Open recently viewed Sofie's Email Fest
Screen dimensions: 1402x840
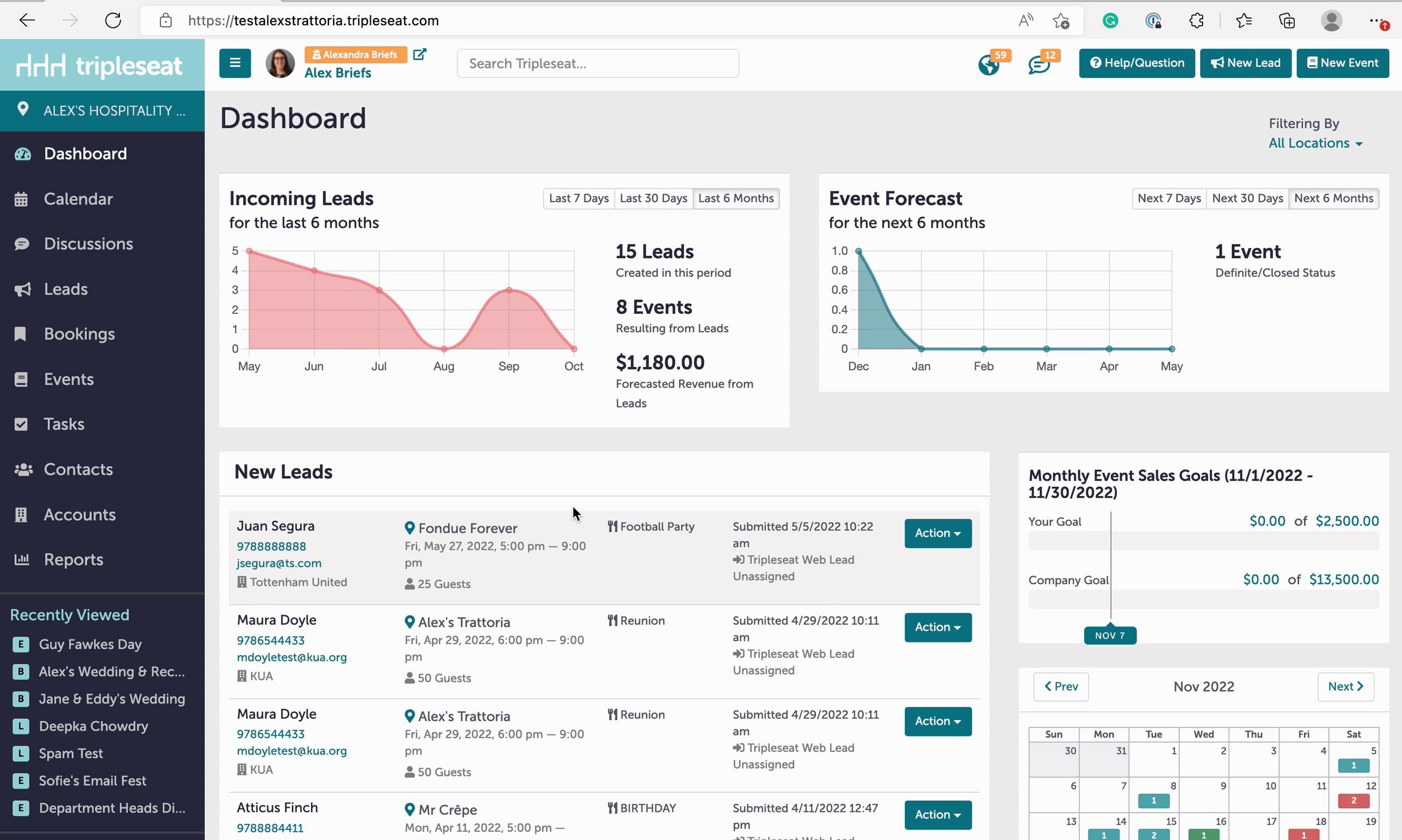tap(92, 780)
